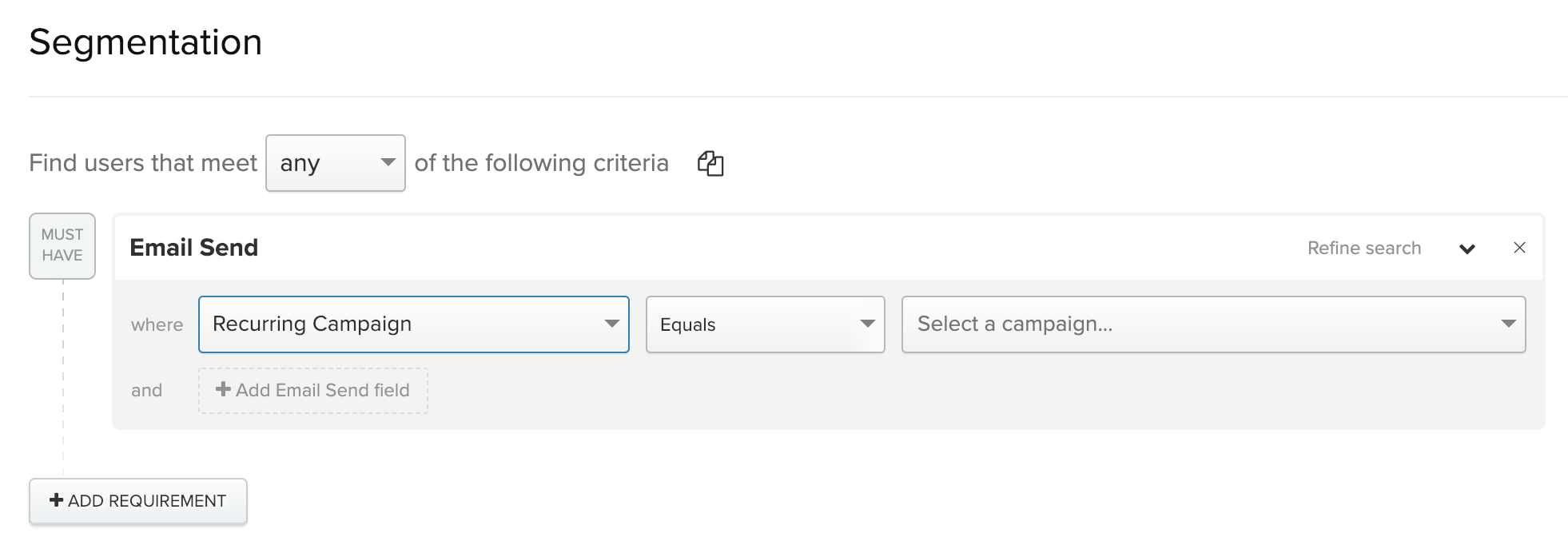
Task: Click the Segmentation heading
Action: point(145,42)
